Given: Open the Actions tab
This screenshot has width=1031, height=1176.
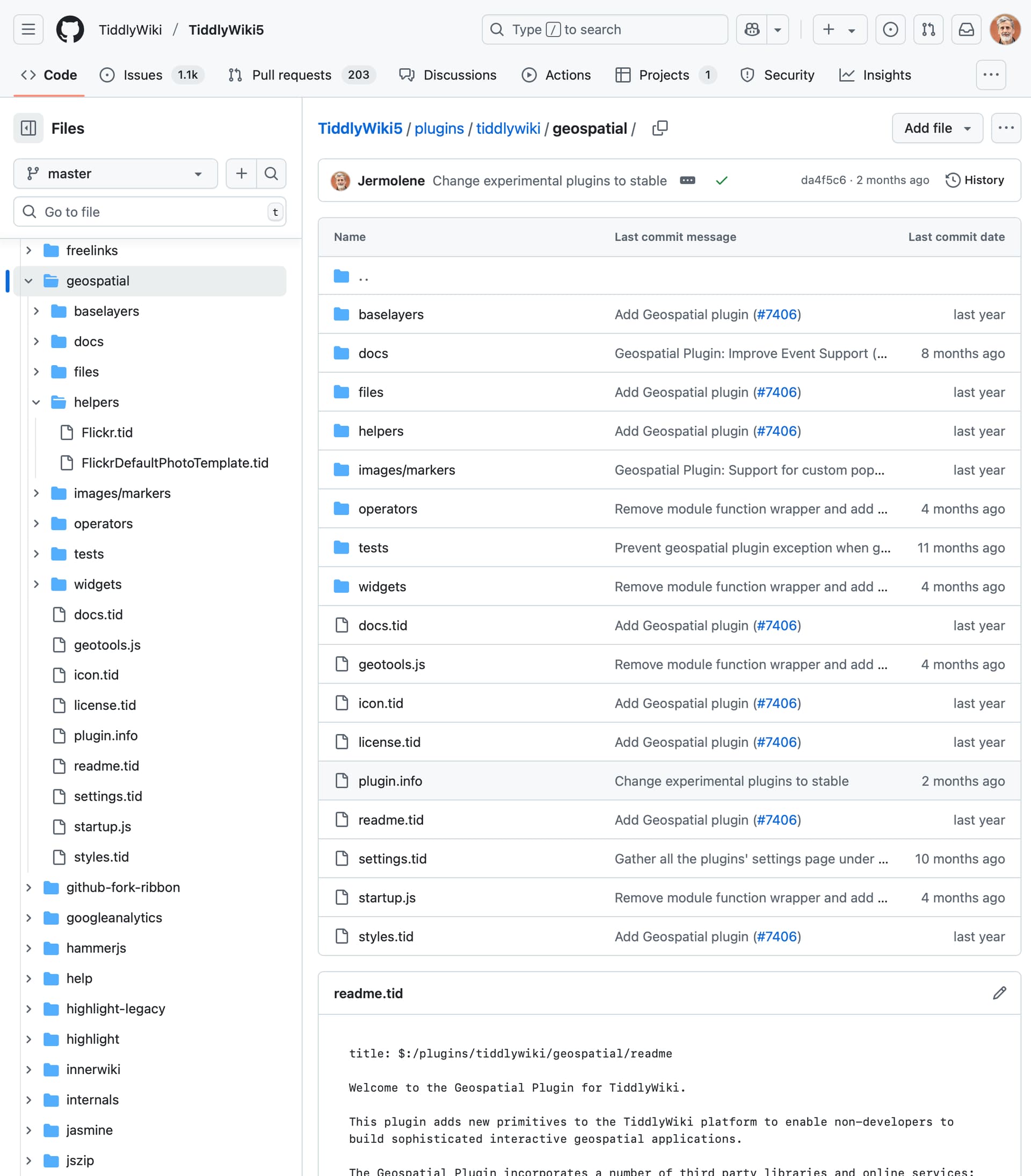Looking at the screenshot, I should tap(556, 75).
